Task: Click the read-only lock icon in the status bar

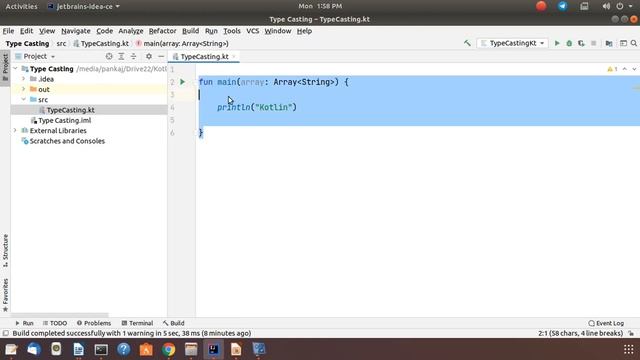Action: click(631, 333)
